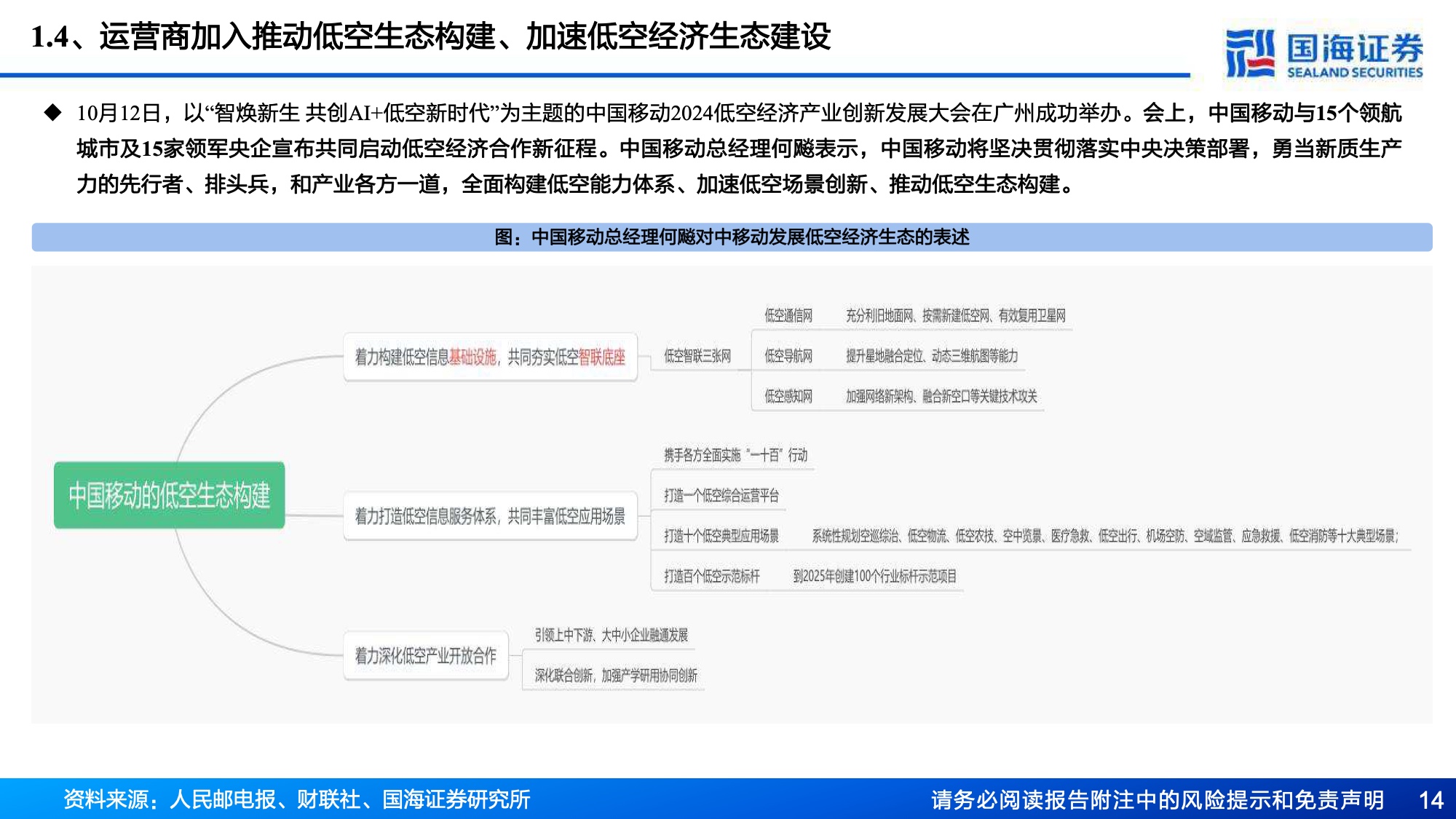Select node 着力打造低空信息服务体系

click(490, 516)
